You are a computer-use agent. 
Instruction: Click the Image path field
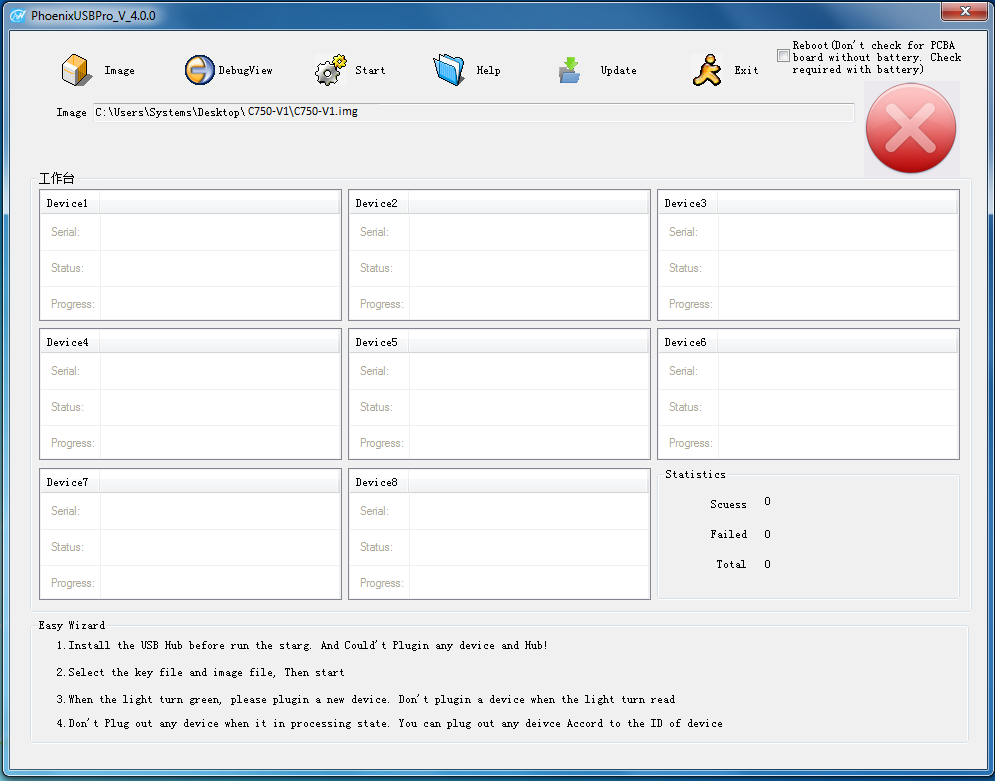point(473,112)
